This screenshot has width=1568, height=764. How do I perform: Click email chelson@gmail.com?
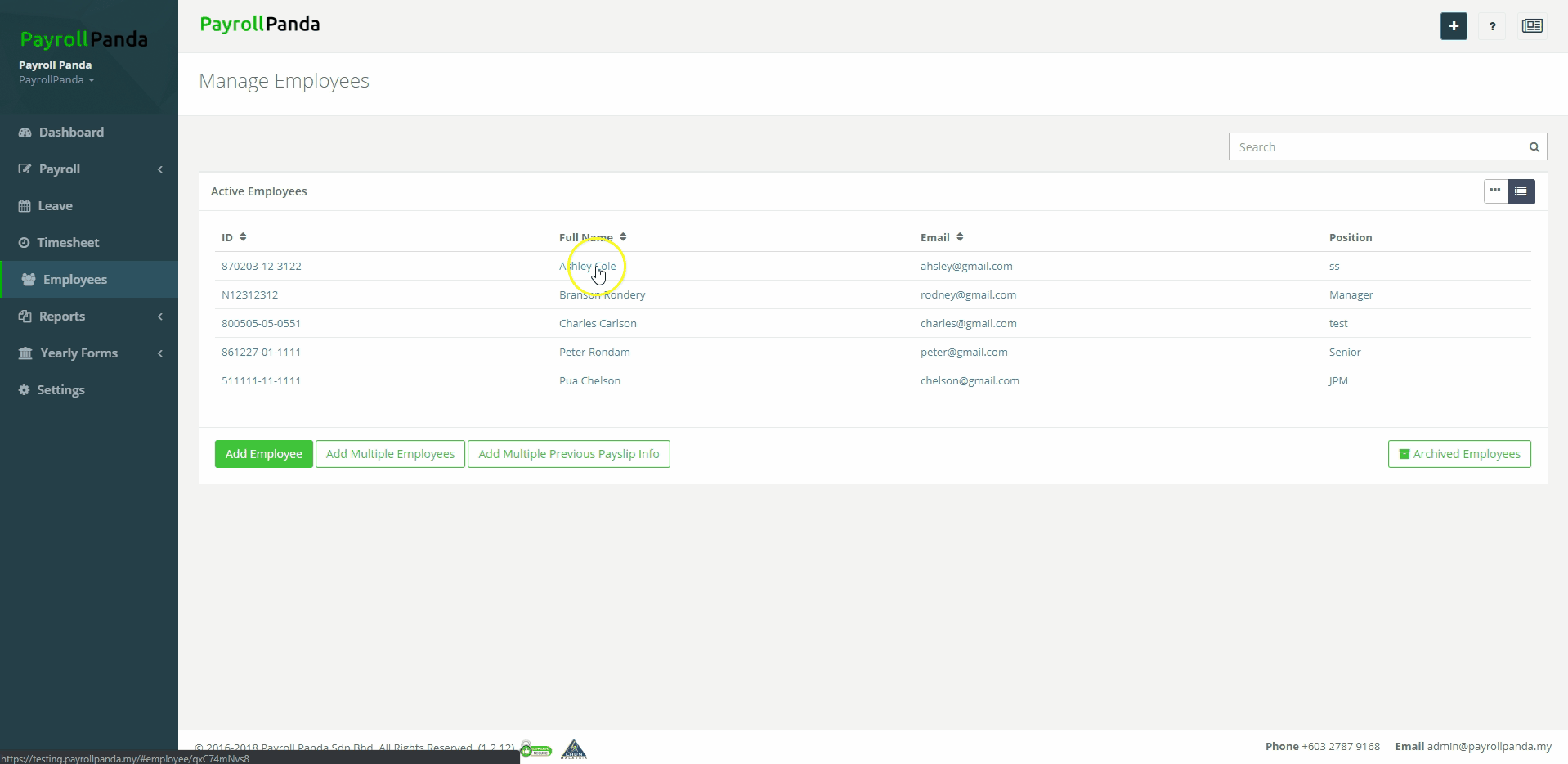click(970, 381)
